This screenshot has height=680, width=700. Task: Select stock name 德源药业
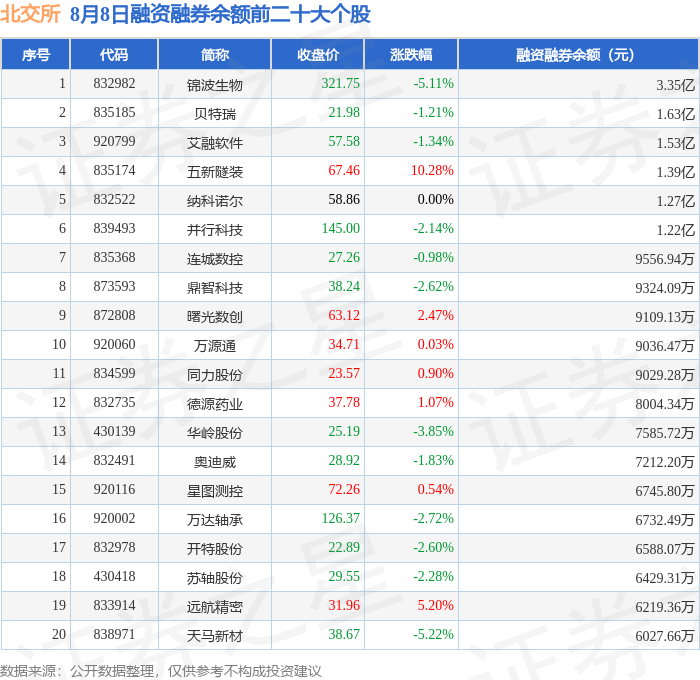click(215, 404)
